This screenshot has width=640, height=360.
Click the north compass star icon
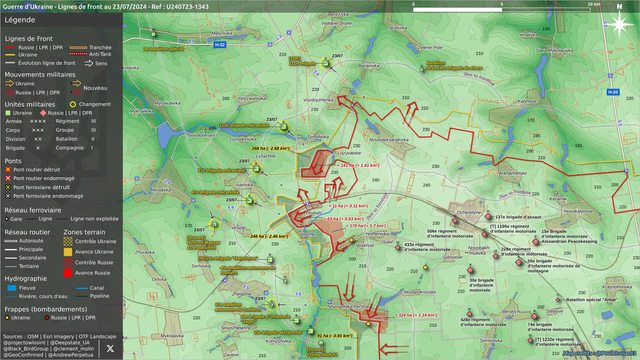[619, 24]
